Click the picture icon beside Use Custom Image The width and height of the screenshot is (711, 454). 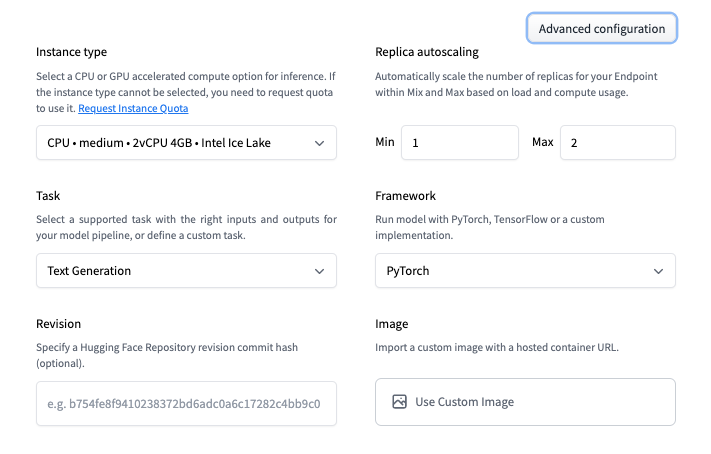[399, 402]
